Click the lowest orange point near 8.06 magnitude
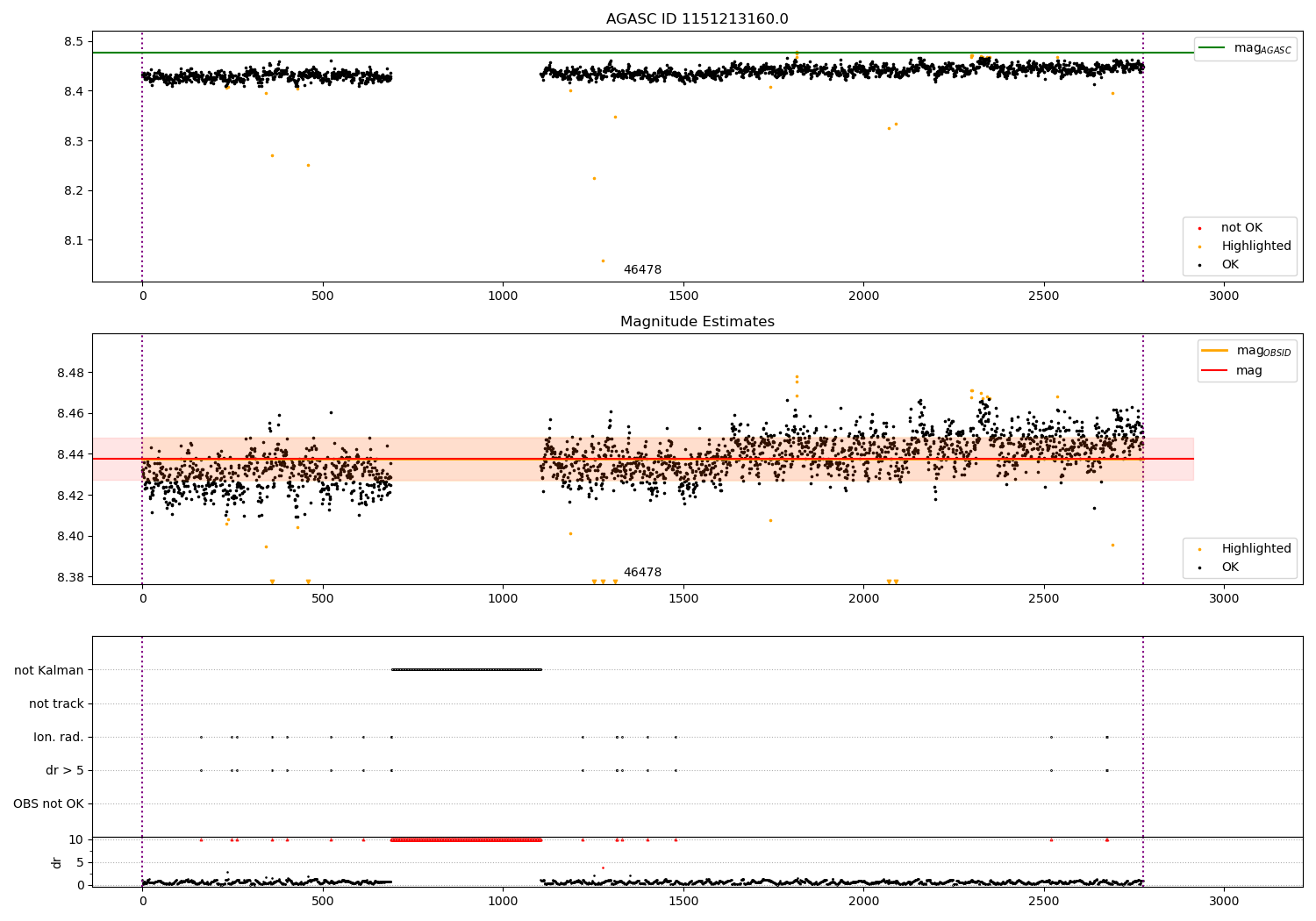This screenshot has width=1316, height=921. click(x=603, y=261)
